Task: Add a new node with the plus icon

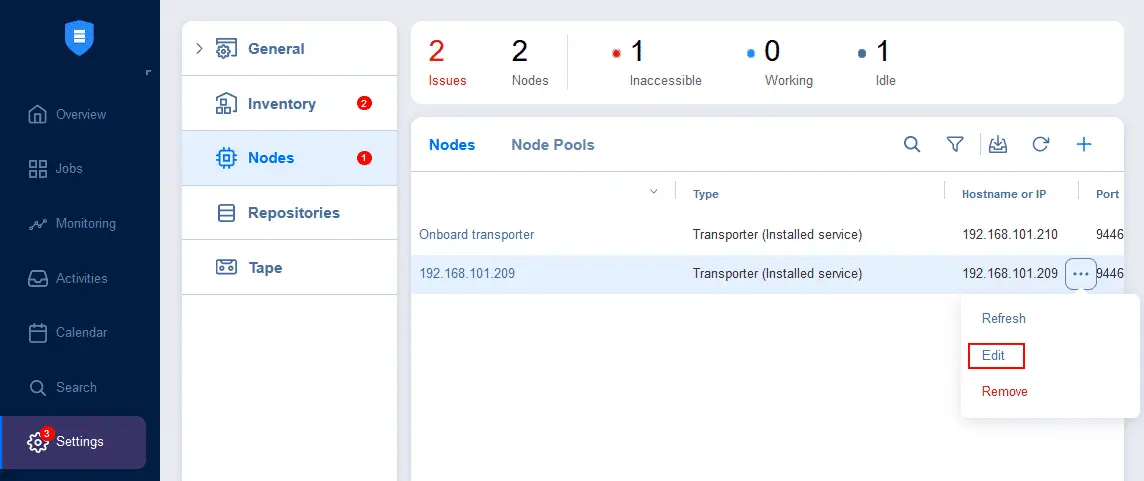Action: pos(1083,145)
